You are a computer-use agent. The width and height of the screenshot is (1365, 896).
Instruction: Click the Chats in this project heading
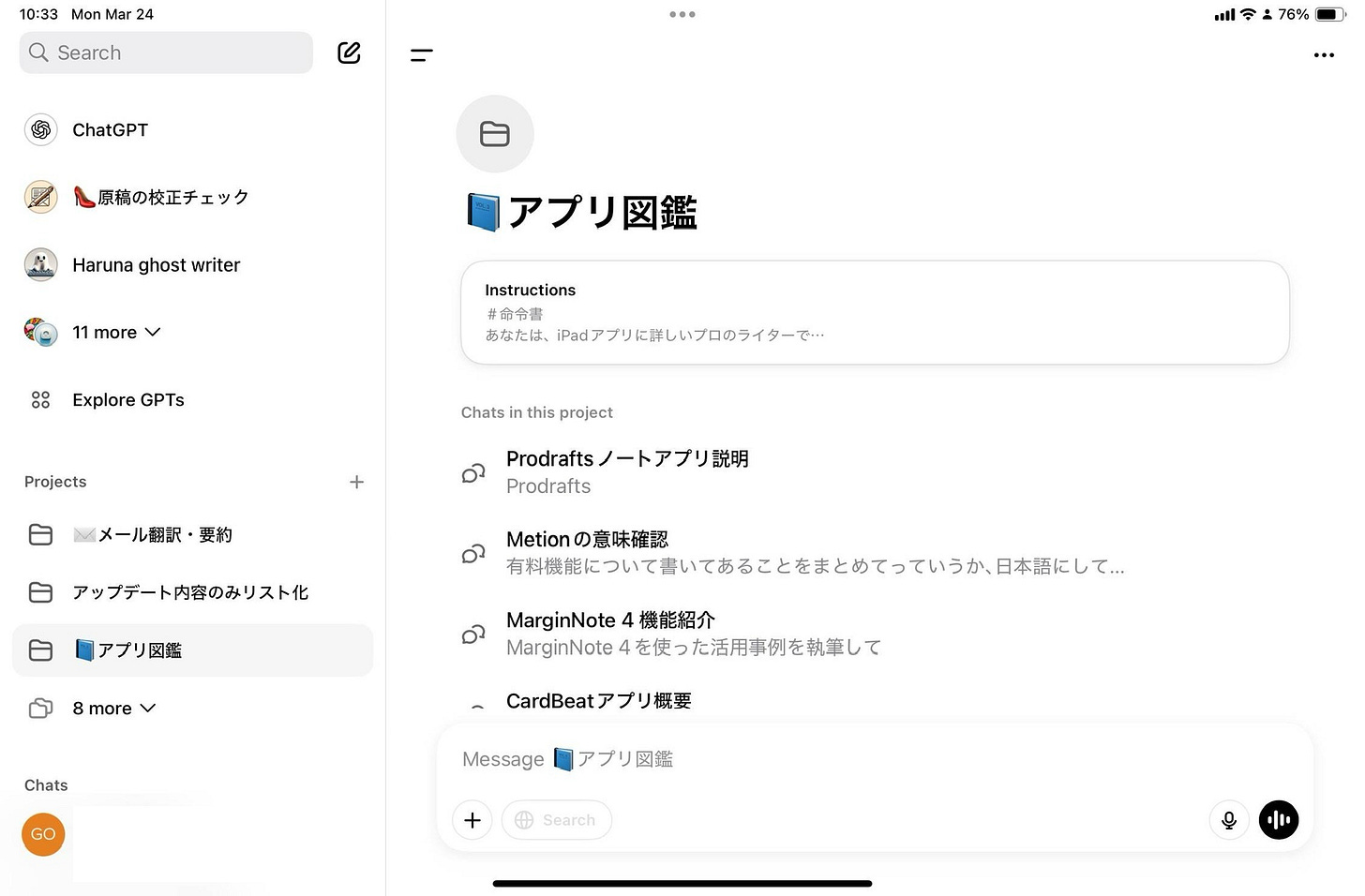(x=537, y=412)
